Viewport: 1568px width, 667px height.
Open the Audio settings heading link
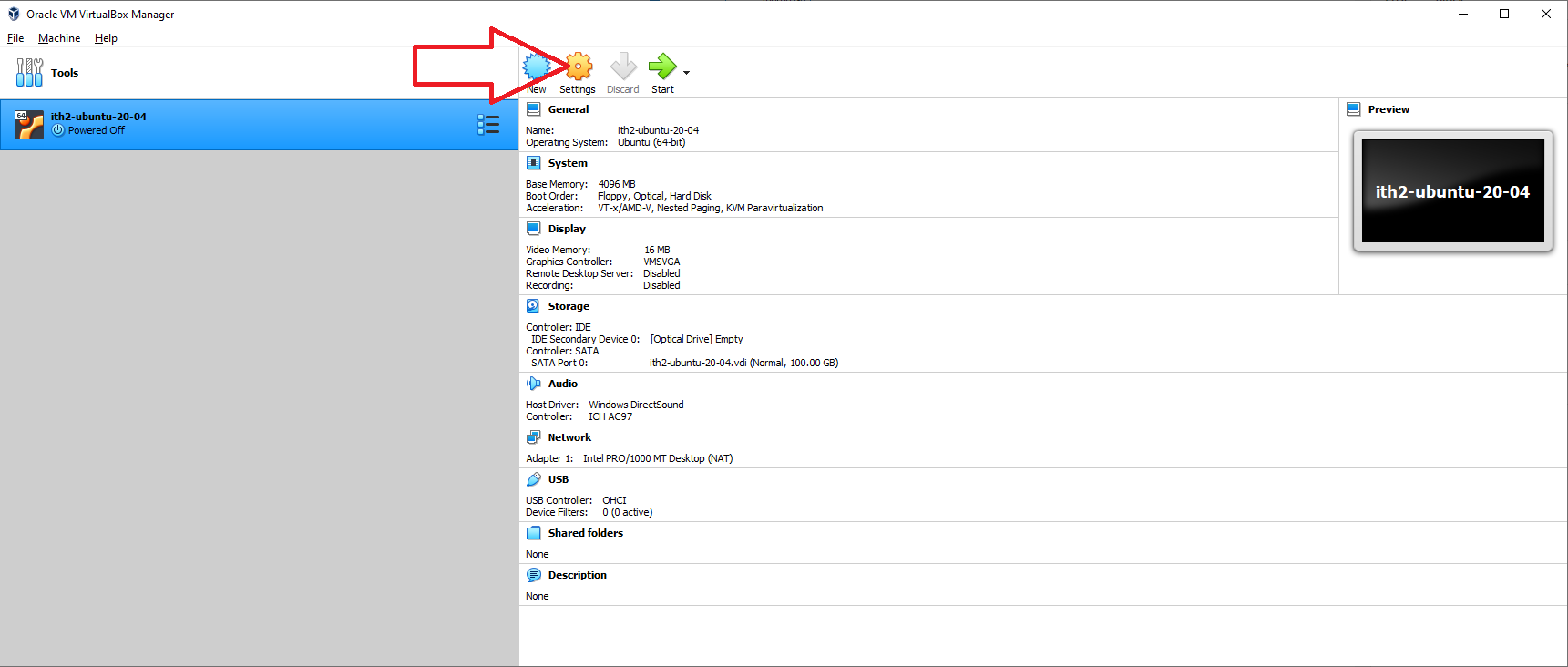point(563,384)
